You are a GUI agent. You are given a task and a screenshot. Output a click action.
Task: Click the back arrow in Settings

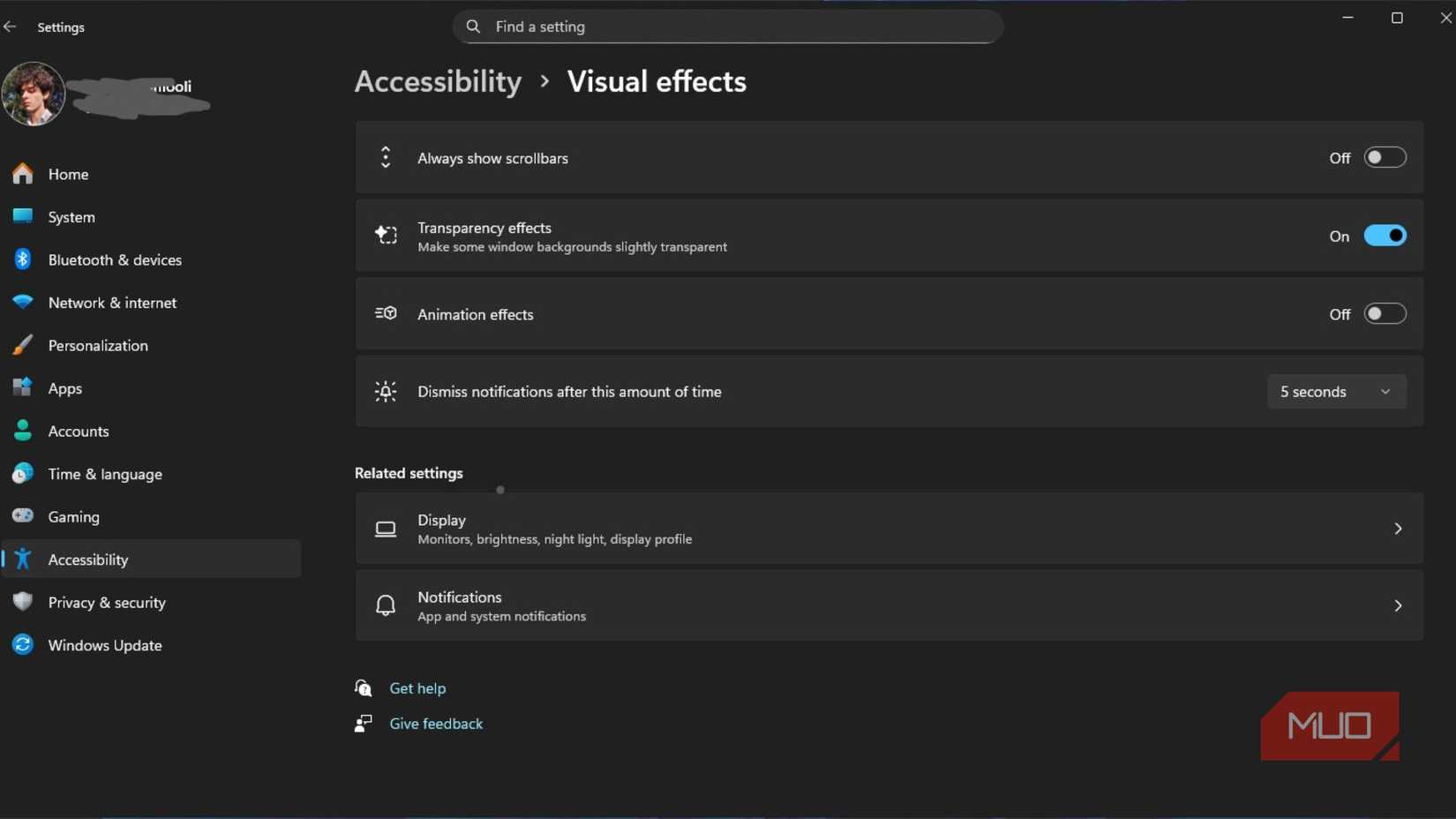[11, 26]
